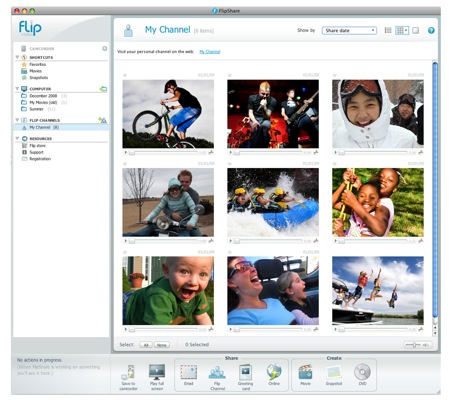The image size is (450, 400).
Task: Toggle favorite star on laughing baby video
Action: (125, 252)
